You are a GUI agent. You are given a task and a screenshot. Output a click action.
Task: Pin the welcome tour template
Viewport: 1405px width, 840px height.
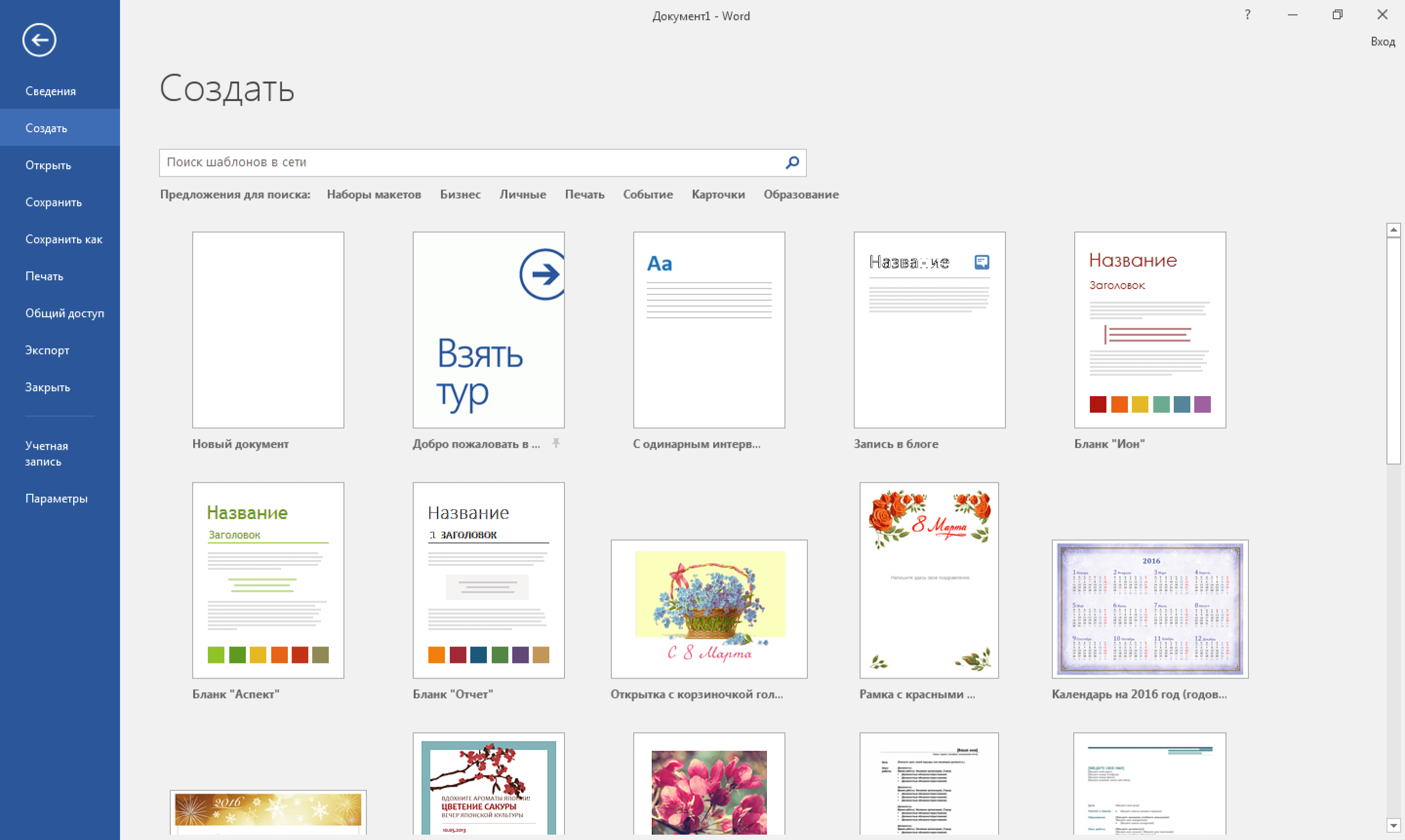tap(556, 443)
